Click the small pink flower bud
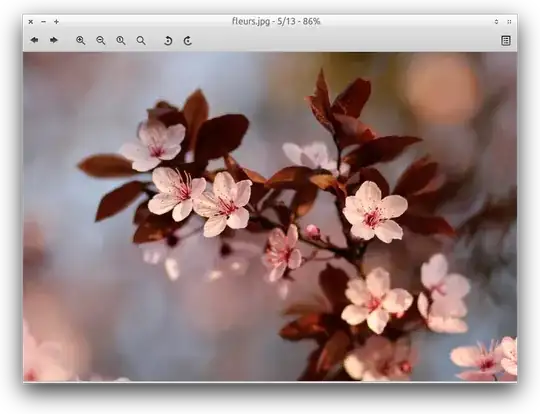The width and height of the screenshot is (540, 414). 313,231
